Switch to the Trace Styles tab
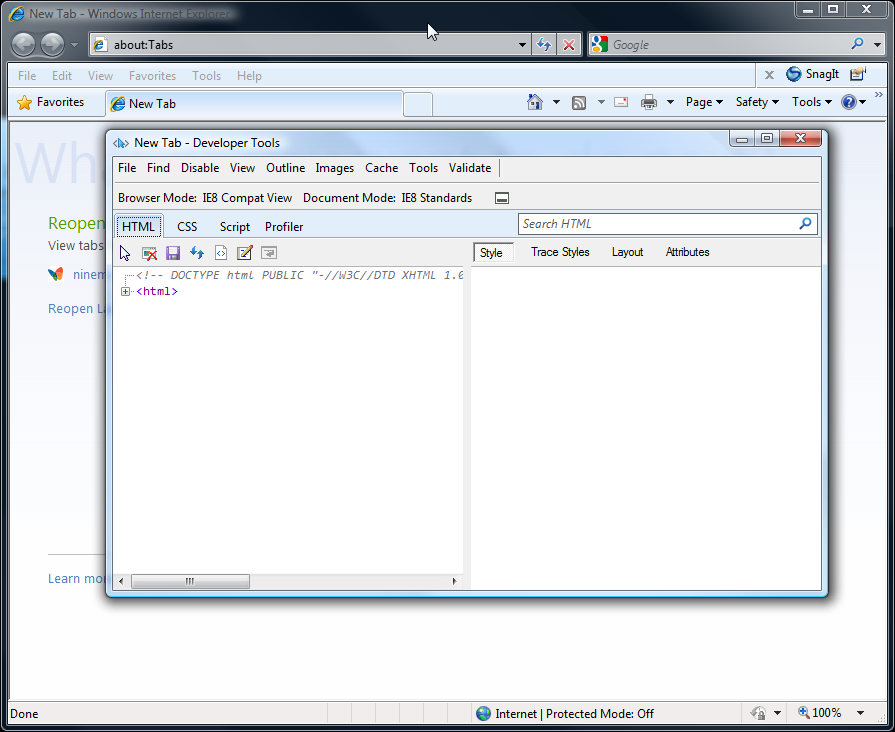895x732 pixels. (x=560, y=252)
